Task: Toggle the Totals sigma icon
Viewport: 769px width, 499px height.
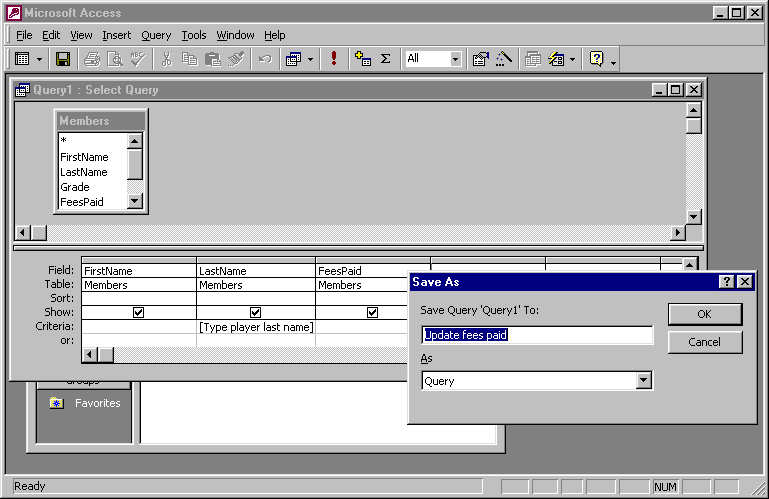Action: (386, 59)
